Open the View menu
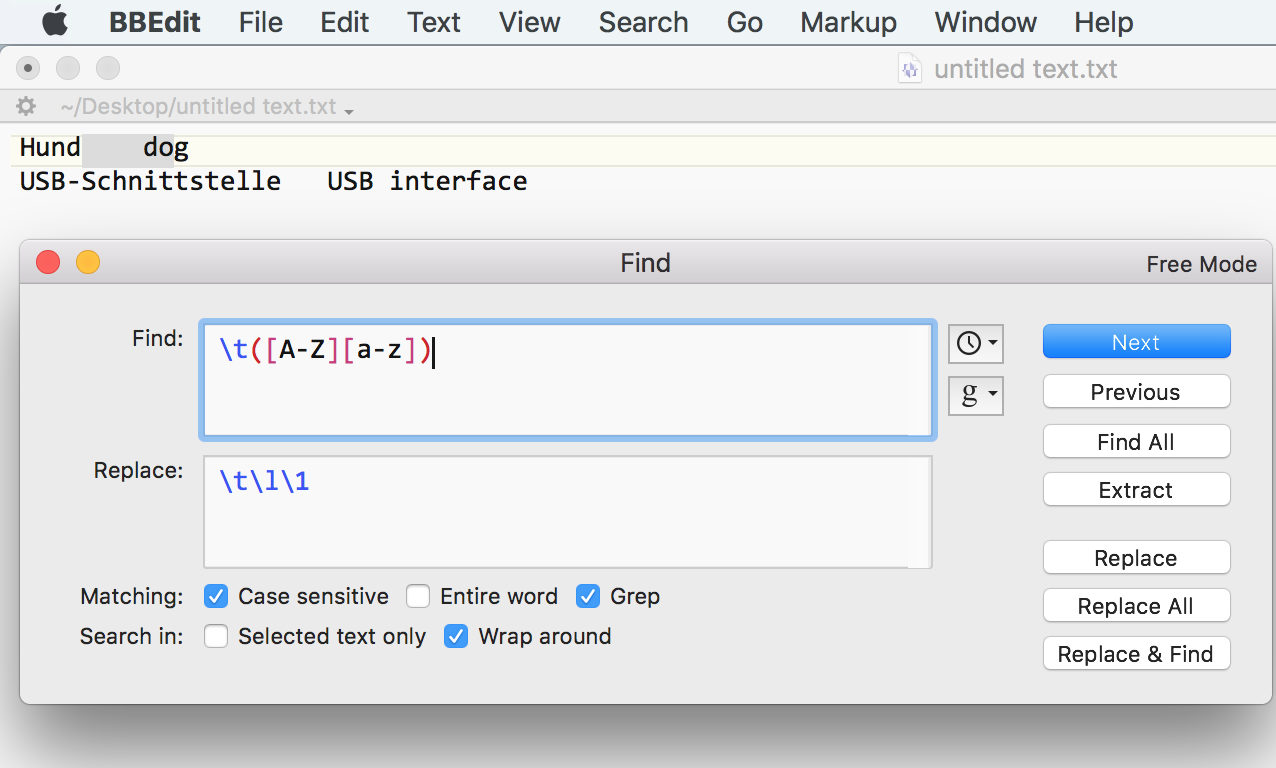 click(x=530, y=22)
